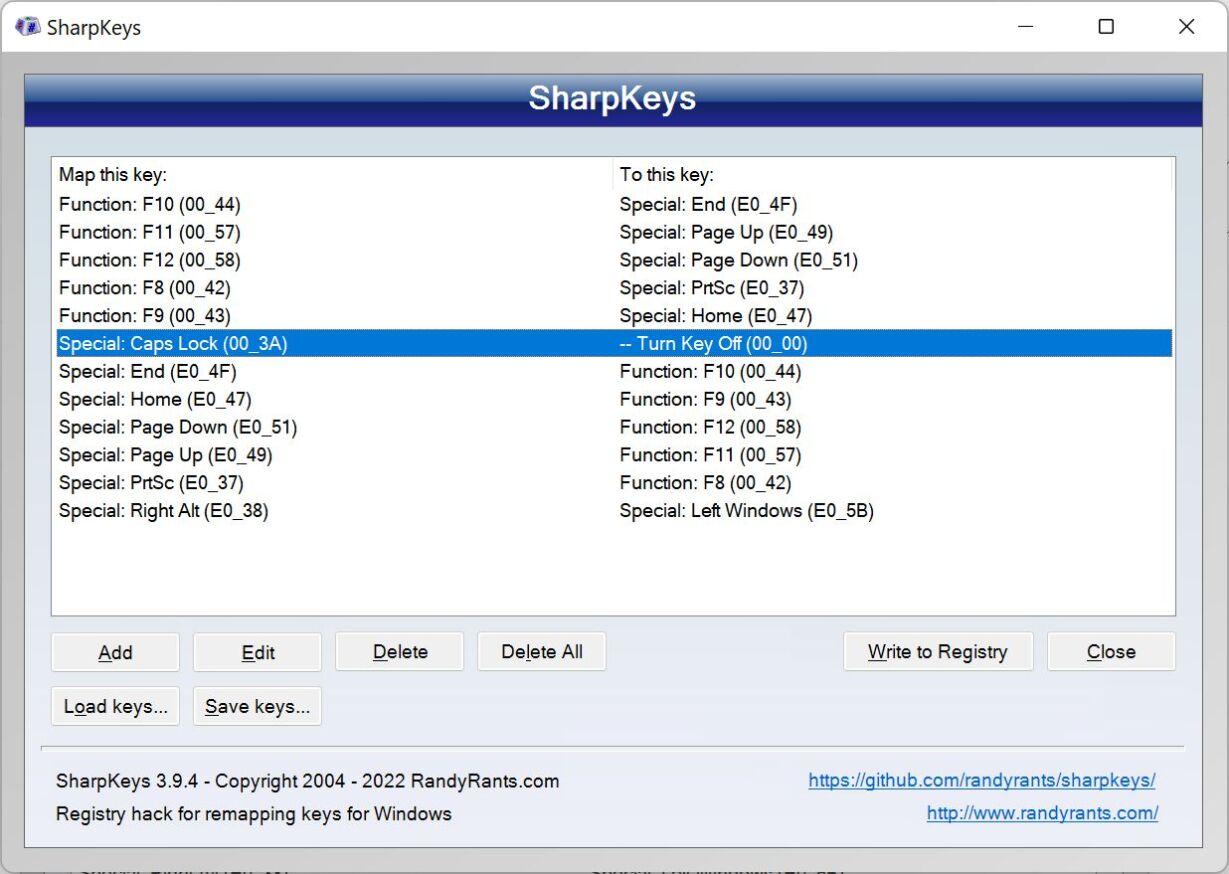This screenshot has height=874, width=1229.
Task: Select the F11 to Page Up mapping row
Action: (x=400, y=231)
